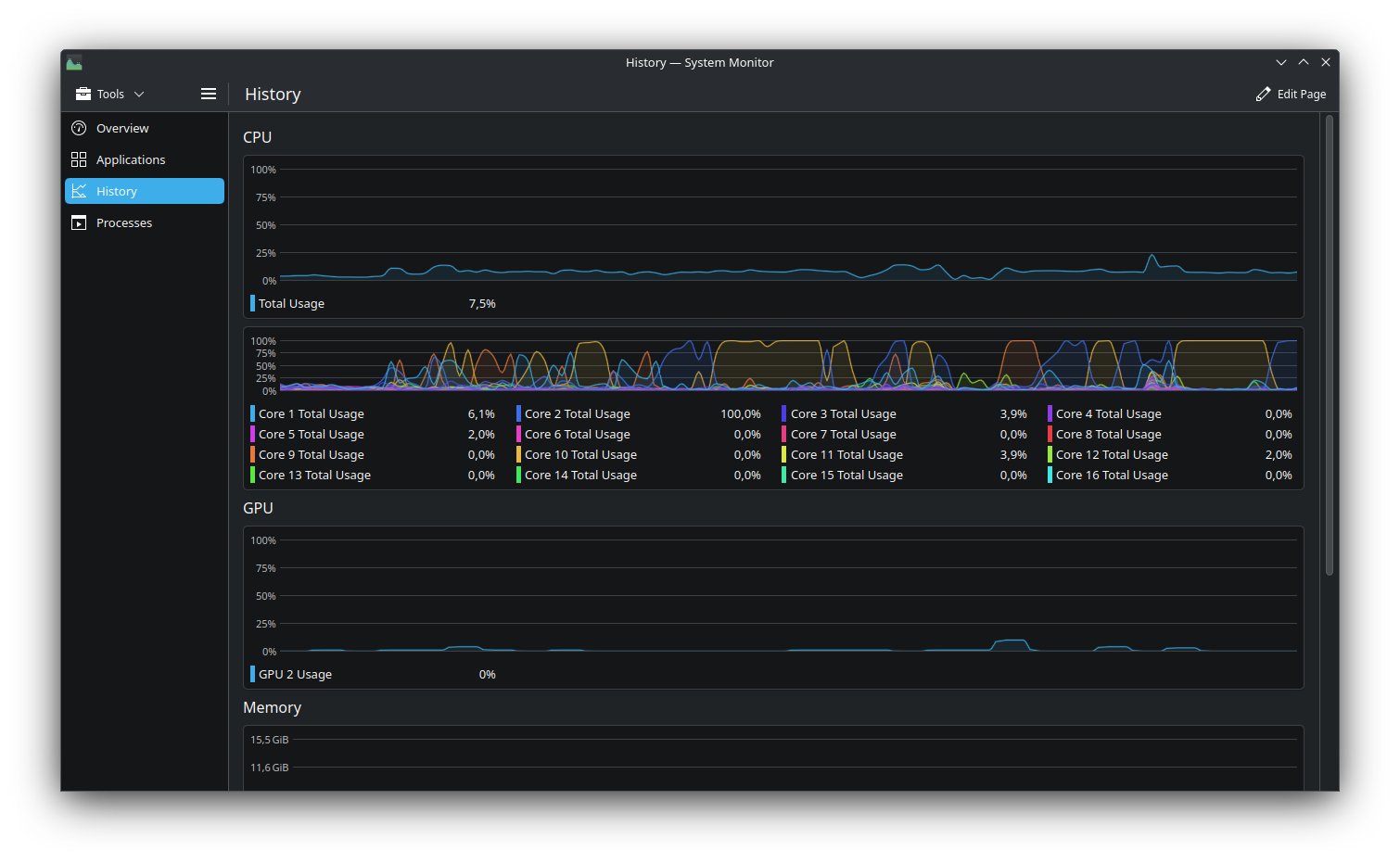Click the Core 8 Total Usage legend label
The image size is (1400, 863).
pos(1109,434)
